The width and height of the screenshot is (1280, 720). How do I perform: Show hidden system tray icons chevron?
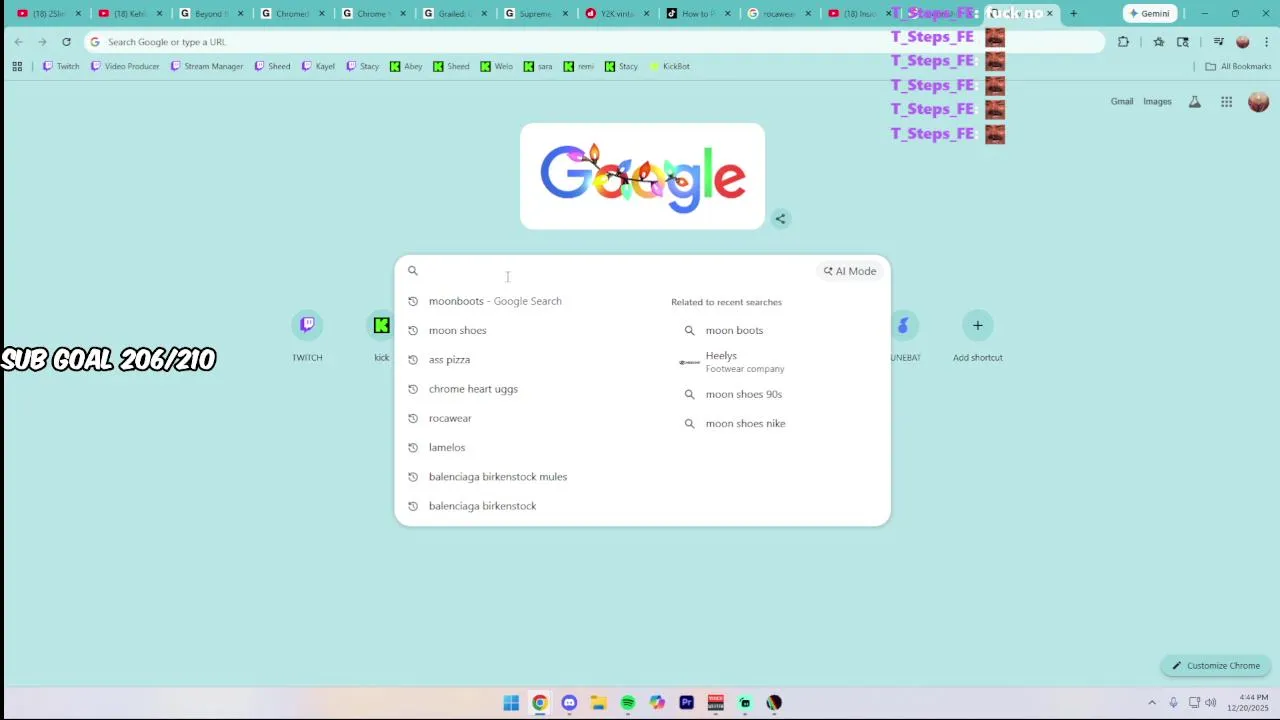point(1152,703)
